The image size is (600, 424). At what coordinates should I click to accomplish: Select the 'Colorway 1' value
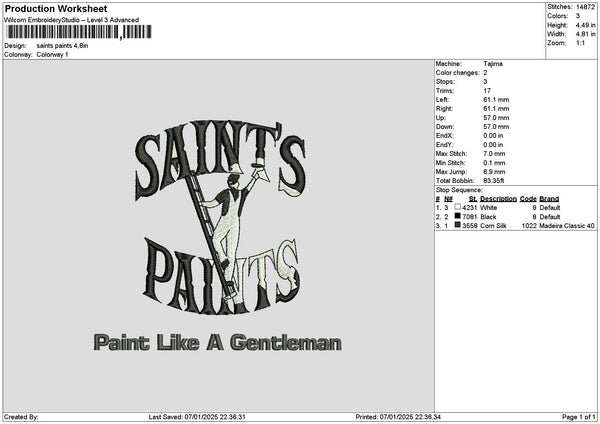(52, 55)
